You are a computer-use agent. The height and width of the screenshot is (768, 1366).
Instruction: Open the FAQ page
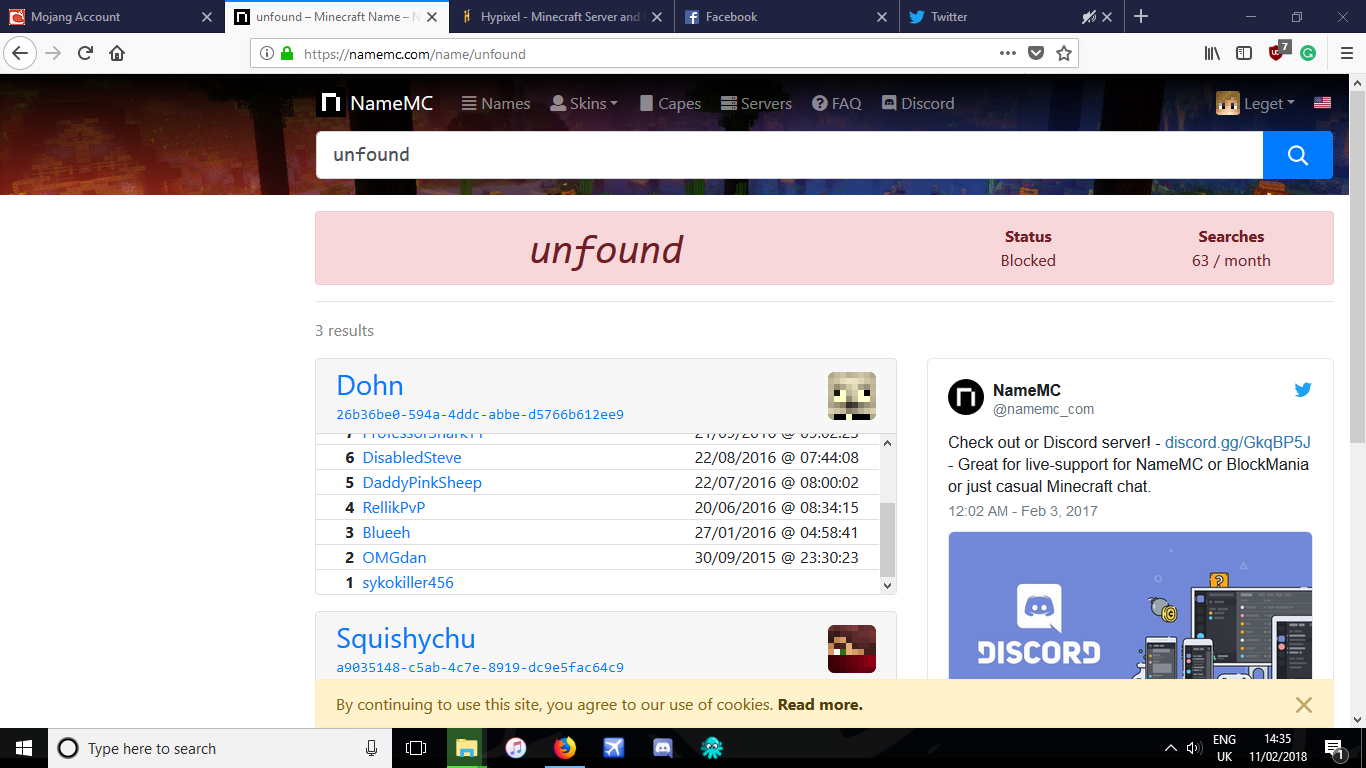836,103
